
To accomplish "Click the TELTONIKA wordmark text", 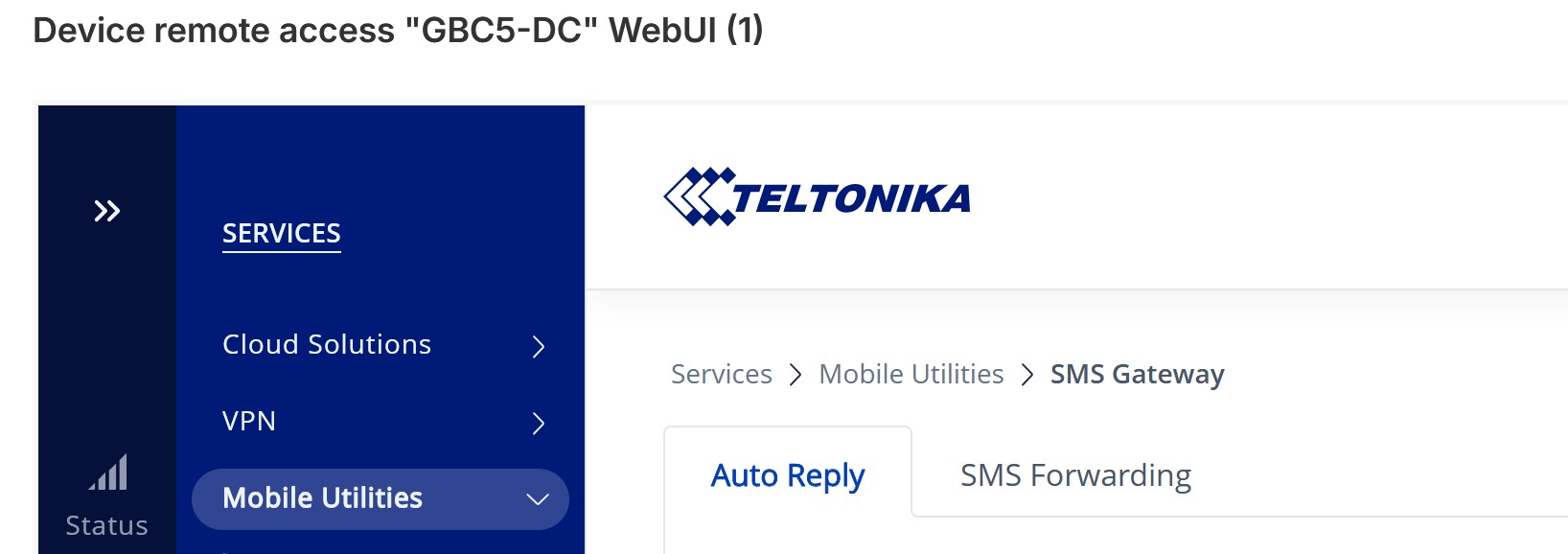I will click(851, 199).
